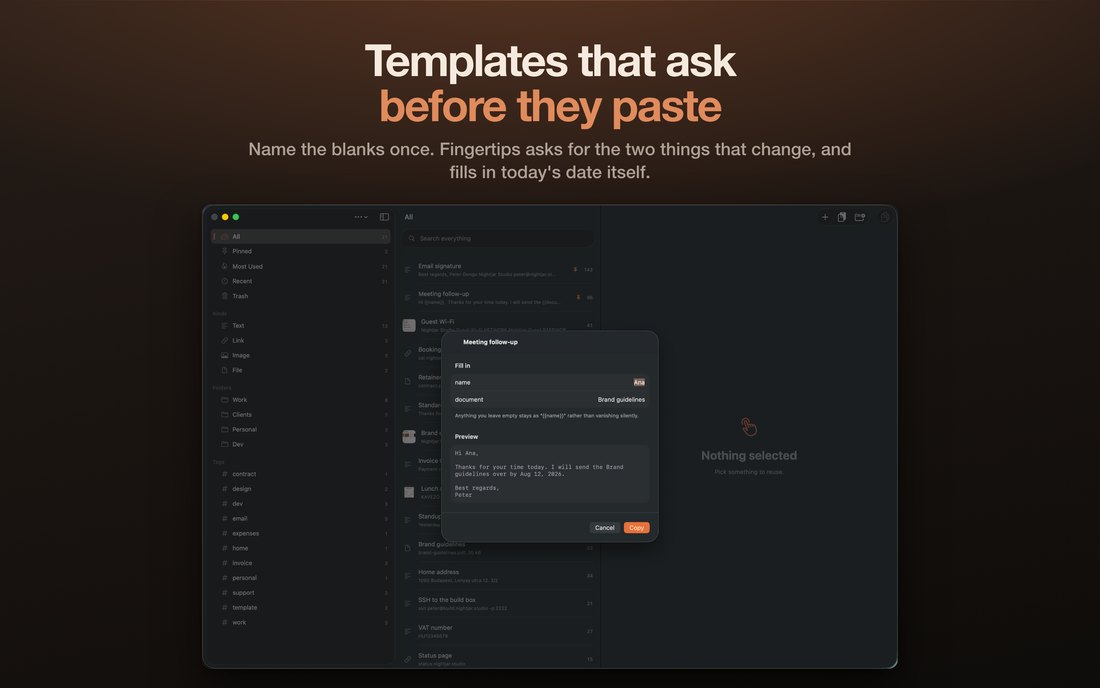Filter by the work tag
This screenshot has width=1100, height=688.
pos(300,622)
